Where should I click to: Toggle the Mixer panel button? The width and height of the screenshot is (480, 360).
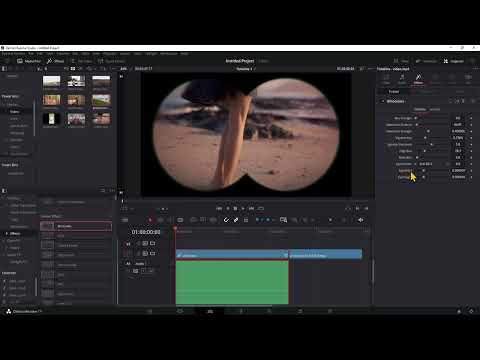[401, 61]
